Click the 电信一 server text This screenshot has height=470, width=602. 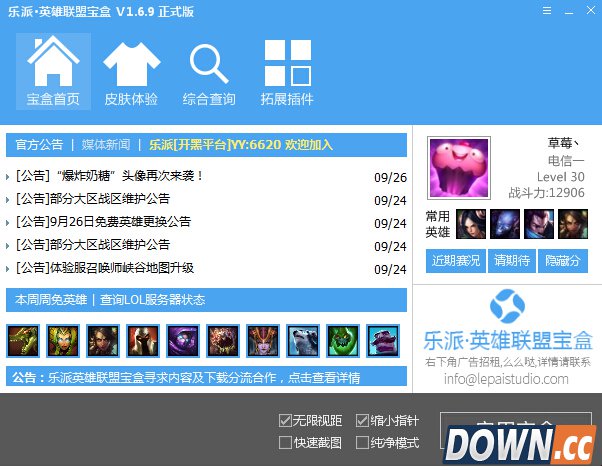(566, 161)
